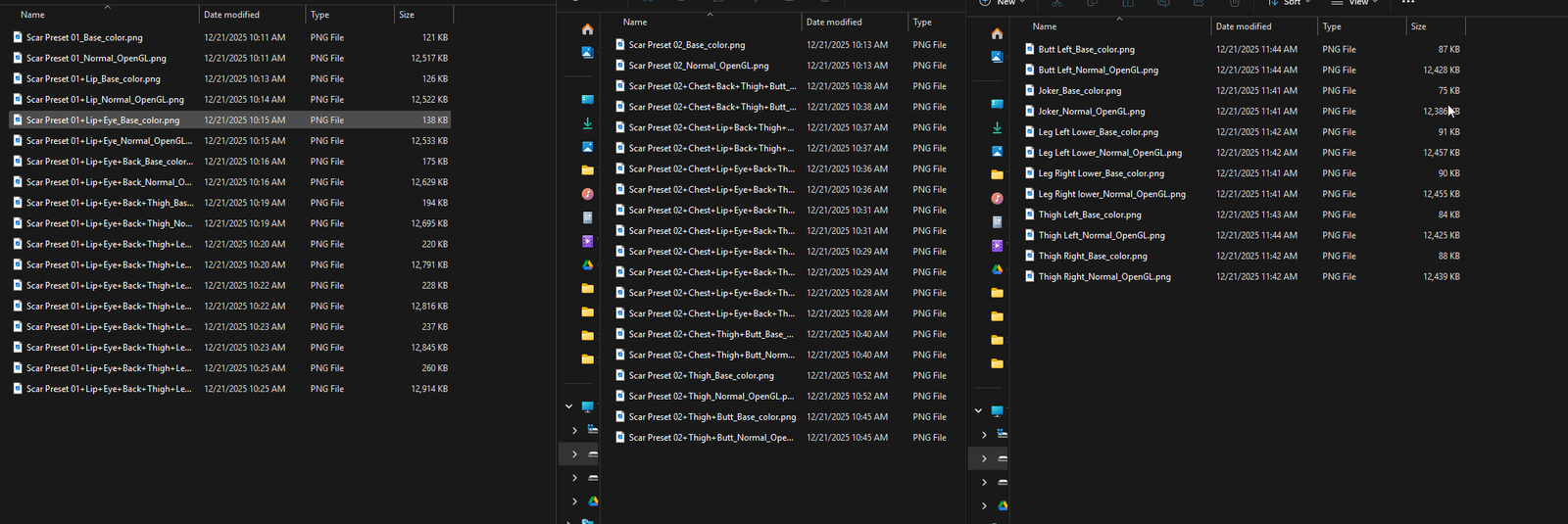Open Pictures in the Butt Left window sidebar
The height and width of the screenshot is (524, 1568).
(x=997, y=151)
